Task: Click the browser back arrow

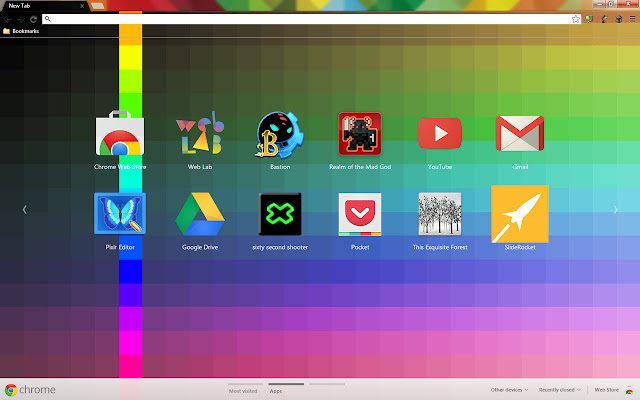Action: point(7,19)
